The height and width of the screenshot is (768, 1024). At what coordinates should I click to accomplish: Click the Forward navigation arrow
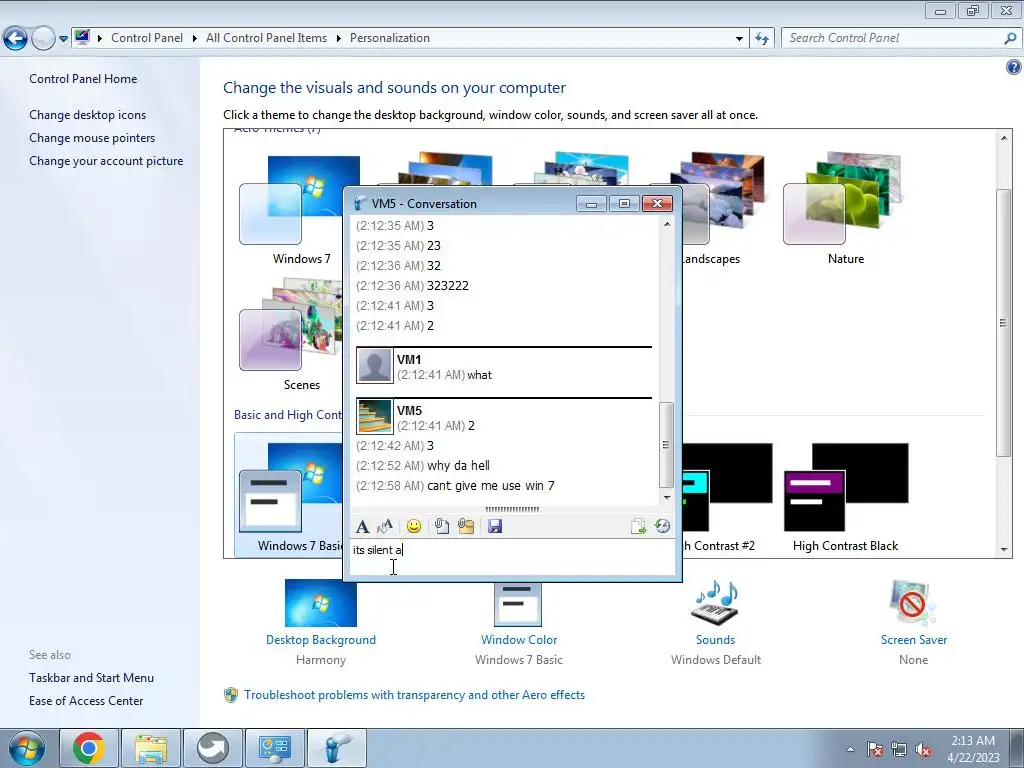43,39
